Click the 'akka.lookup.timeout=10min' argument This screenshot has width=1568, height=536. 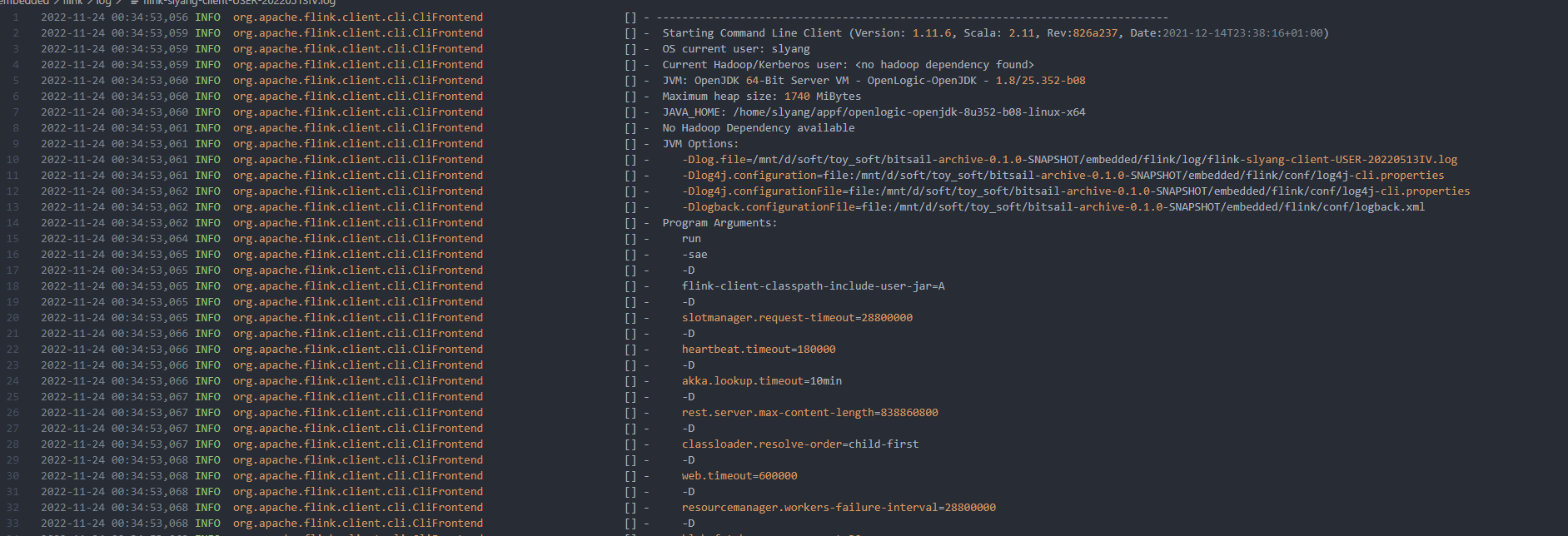[762, 381]
